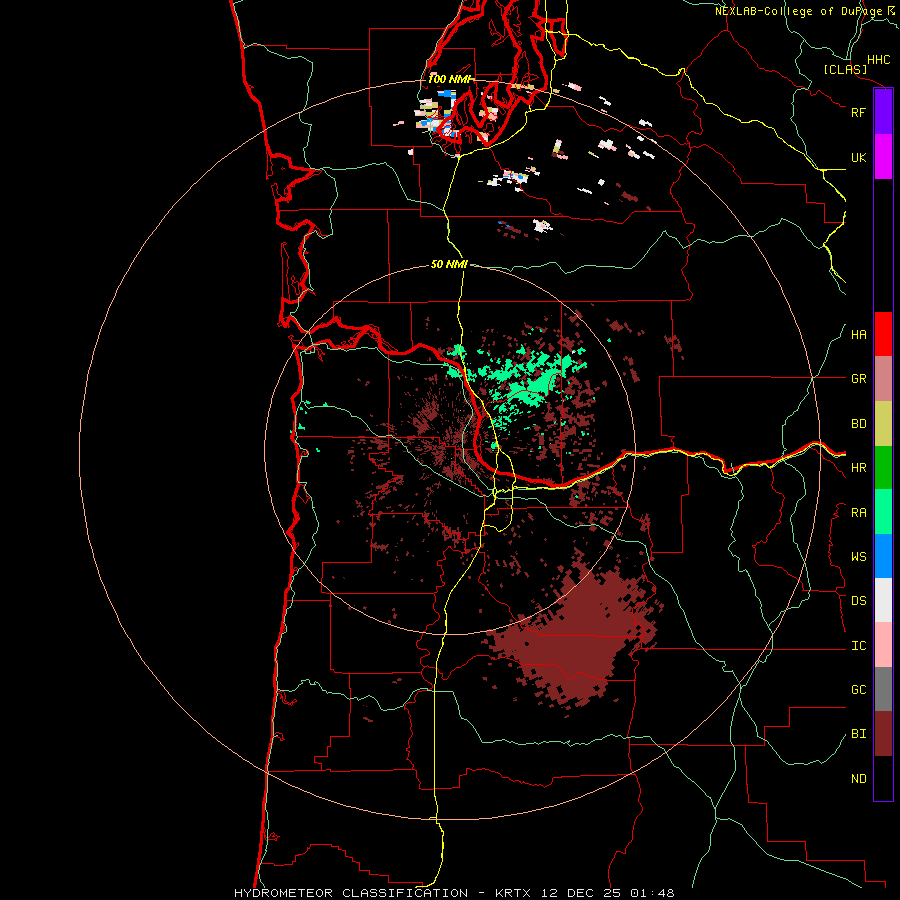The width and height of the screenshot is (900, 900).
Task: Click the ND black legend swatch
Action: coord(883,778)
